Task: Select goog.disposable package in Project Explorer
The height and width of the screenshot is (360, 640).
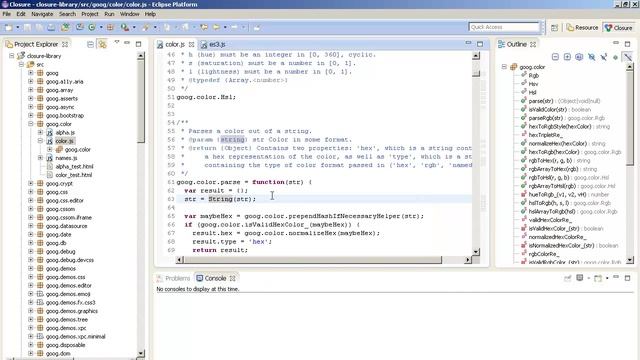Action: pos(65,345)
